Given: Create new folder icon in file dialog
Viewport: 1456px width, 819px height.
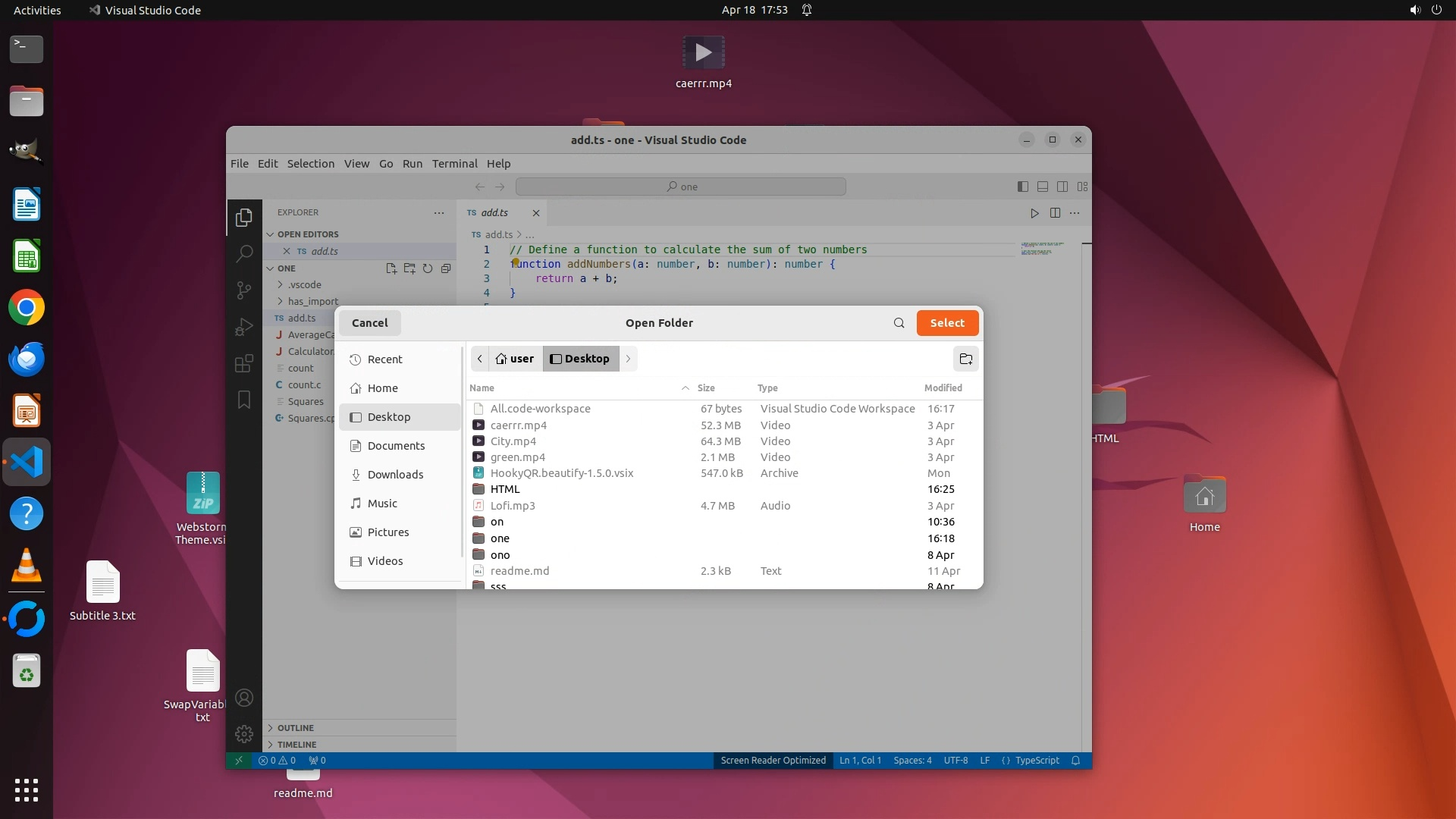Looking at the screenshot, I should 965,359.
